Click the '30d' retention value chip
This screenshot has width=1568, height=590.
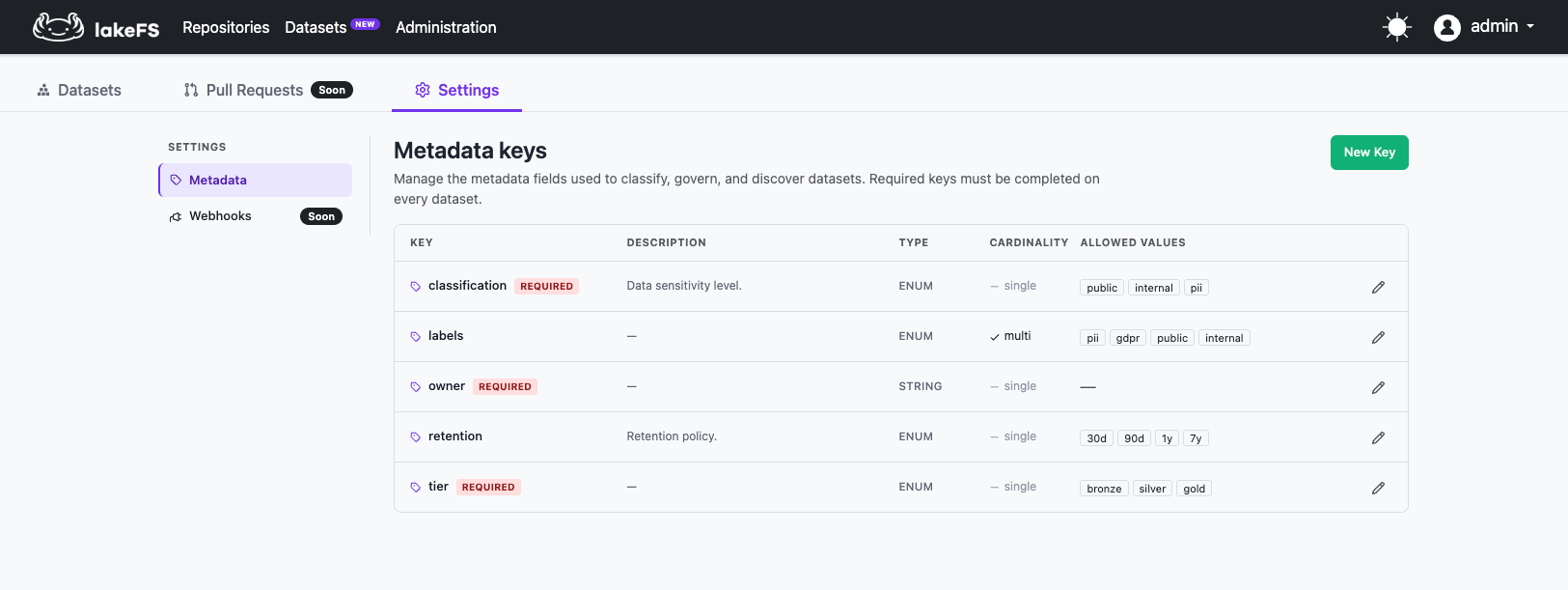pos(1097,438)
